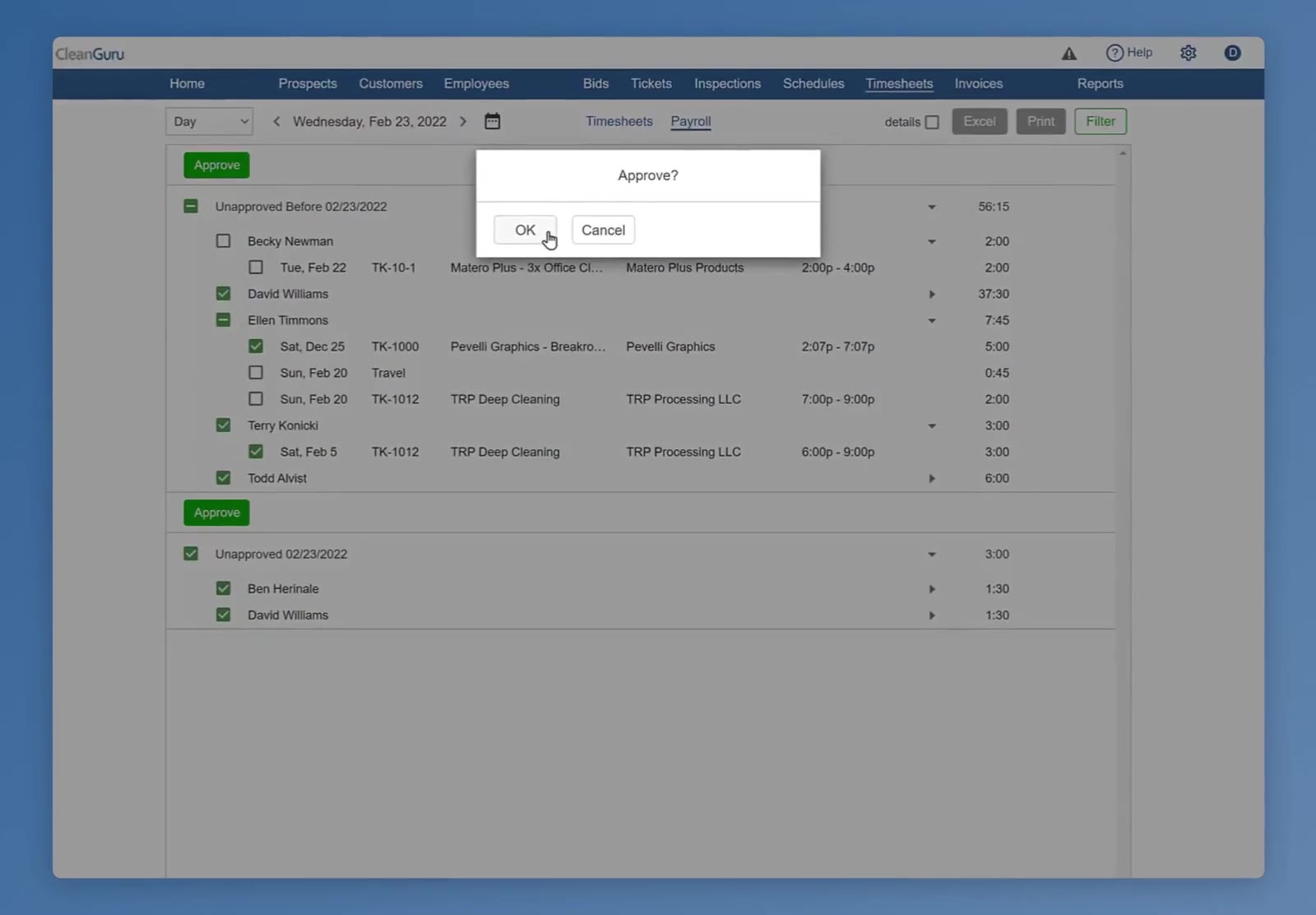Expand David Williams 37:30 row
Viewport: 1316px width, 915px height.
[x=932, y=294]
